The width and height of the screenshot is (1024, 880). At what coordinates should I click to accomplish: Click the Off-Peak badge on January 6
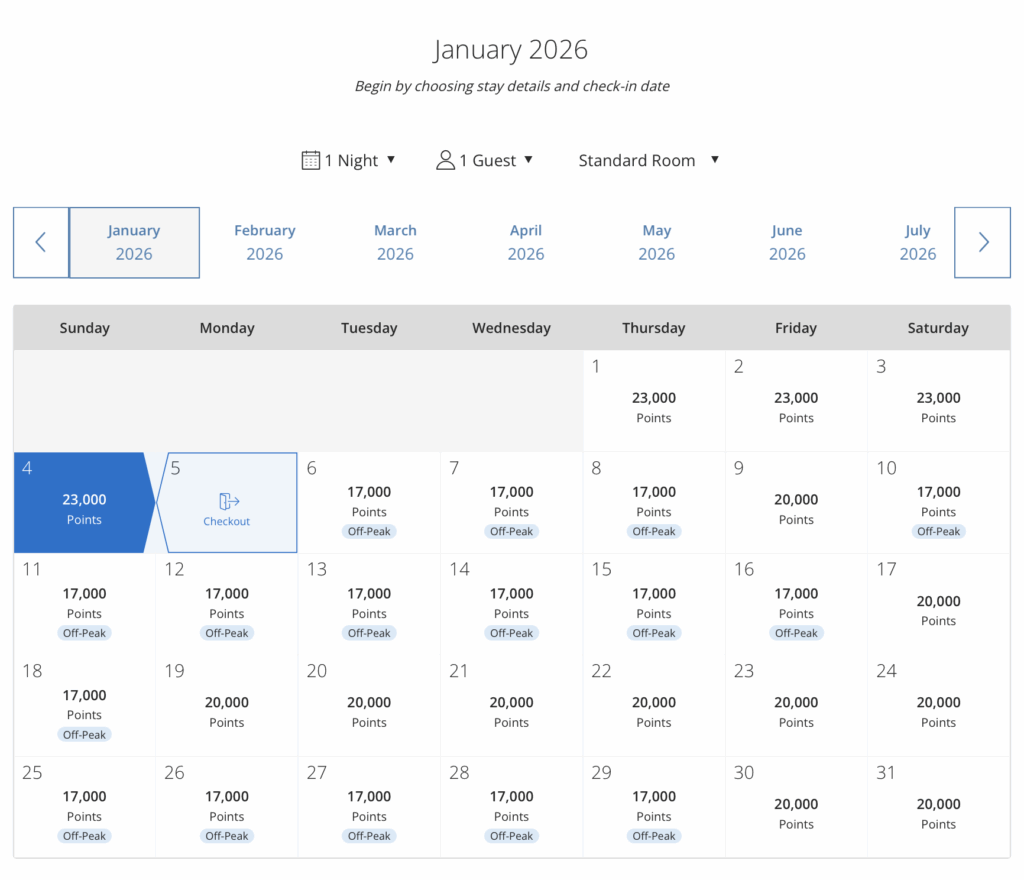(x=369, y=532)
